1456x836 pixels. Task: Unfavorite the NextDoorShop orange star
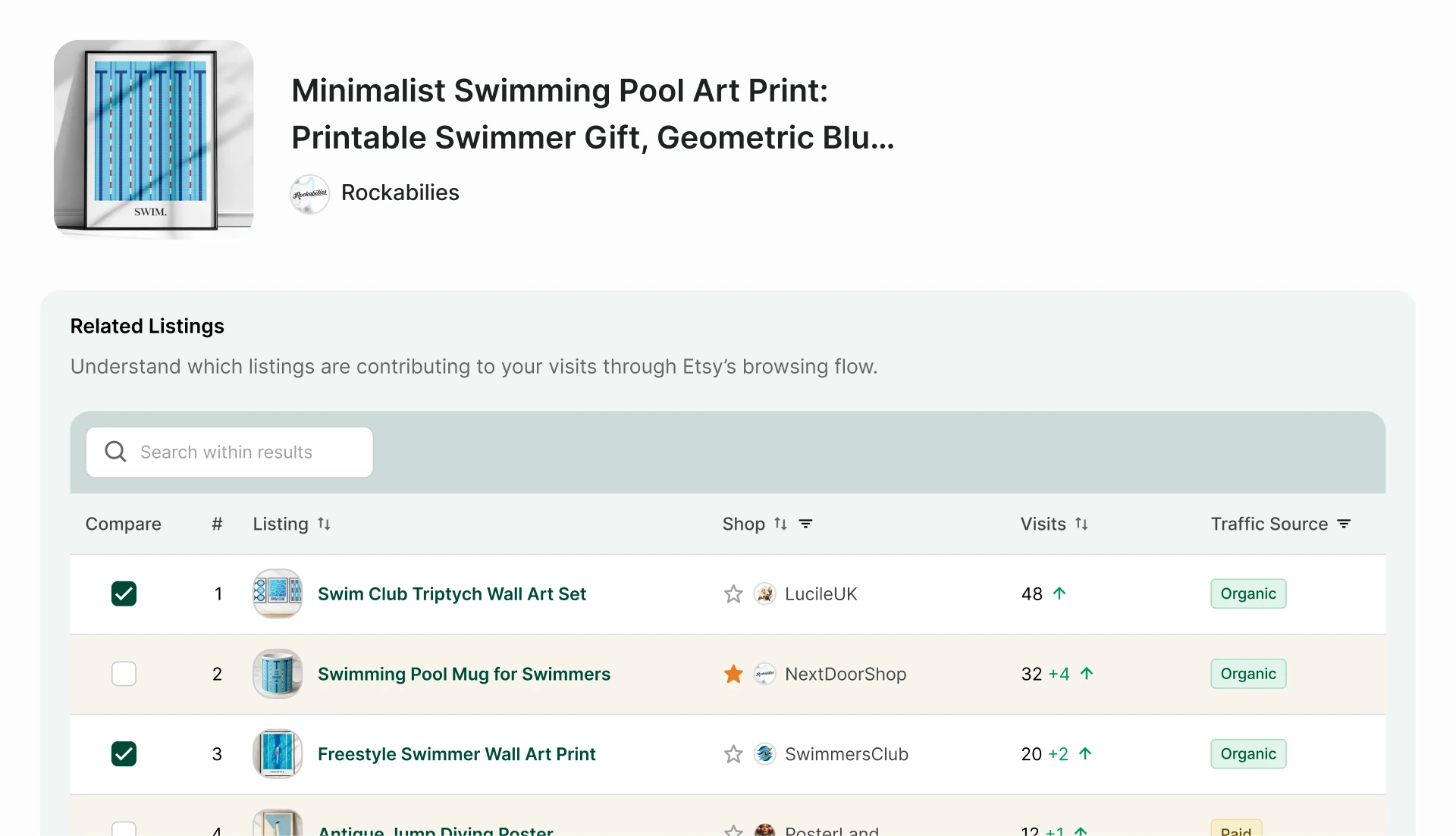tap(733, 674)
